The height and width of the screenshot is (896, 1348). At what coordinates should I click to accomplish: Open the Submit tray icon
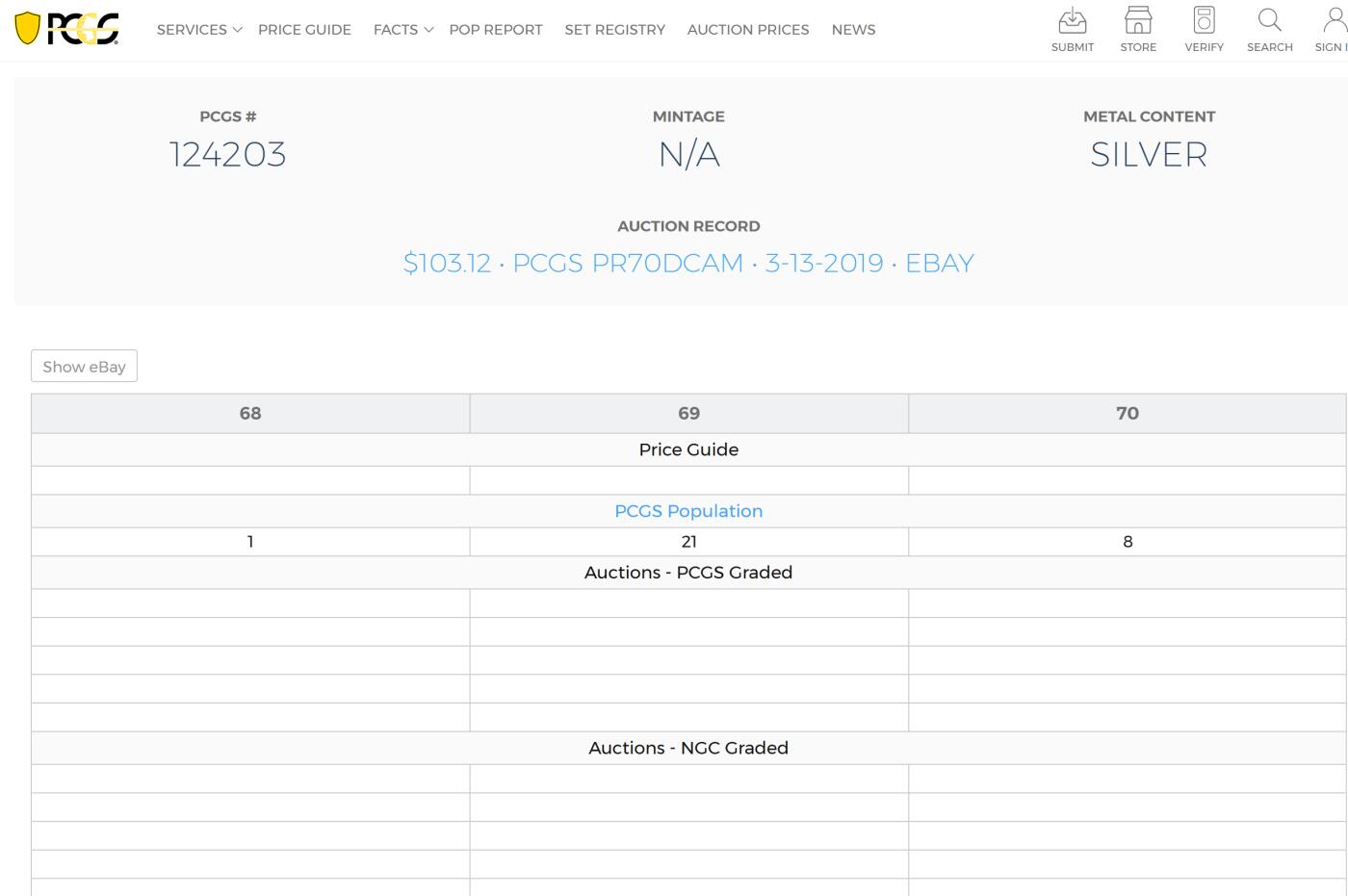pyautogui.click(x=1072, y=21)
